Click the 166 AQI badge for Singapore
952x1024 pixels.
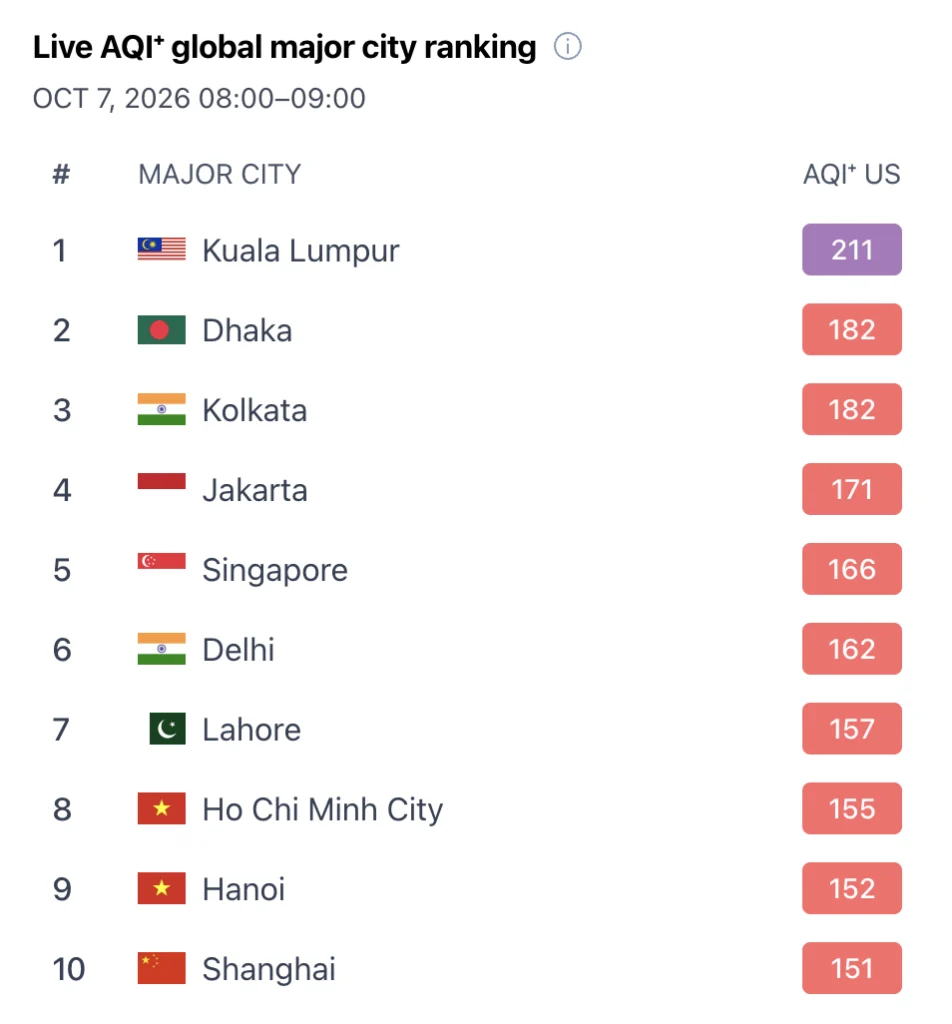click(851, 569)
